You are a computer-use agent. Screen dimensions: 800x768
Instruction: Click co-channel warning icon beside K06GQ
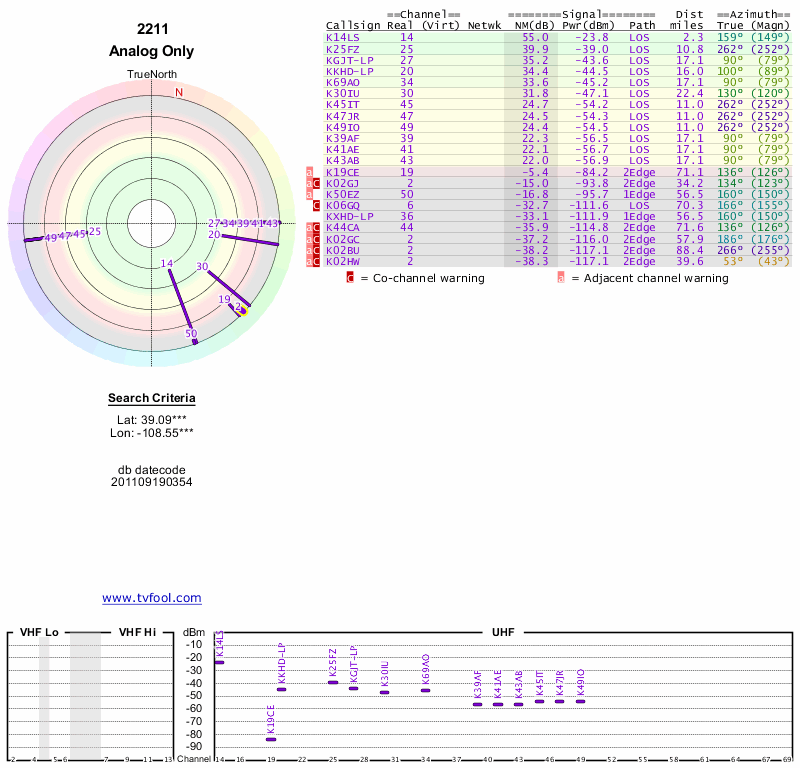317,205
